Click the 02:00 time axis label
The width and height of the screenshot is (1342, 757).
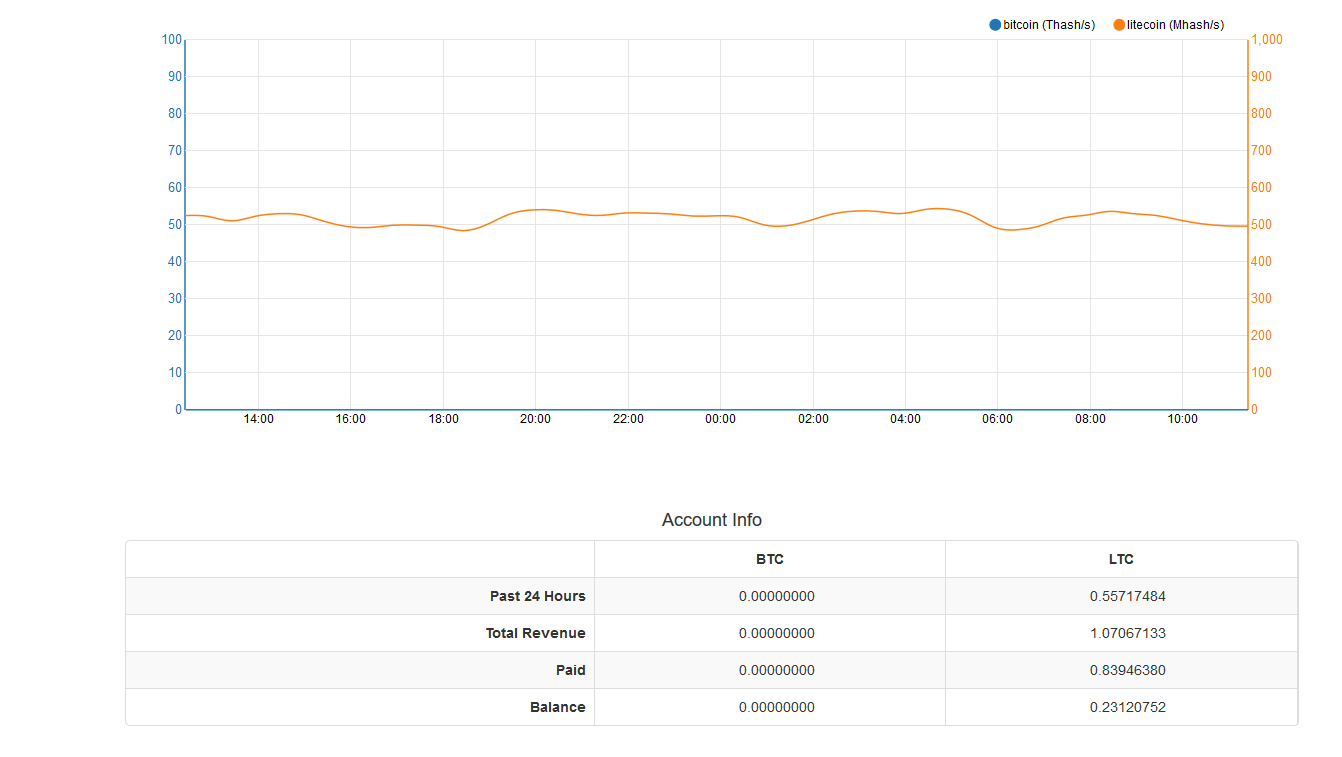[813, 419]
